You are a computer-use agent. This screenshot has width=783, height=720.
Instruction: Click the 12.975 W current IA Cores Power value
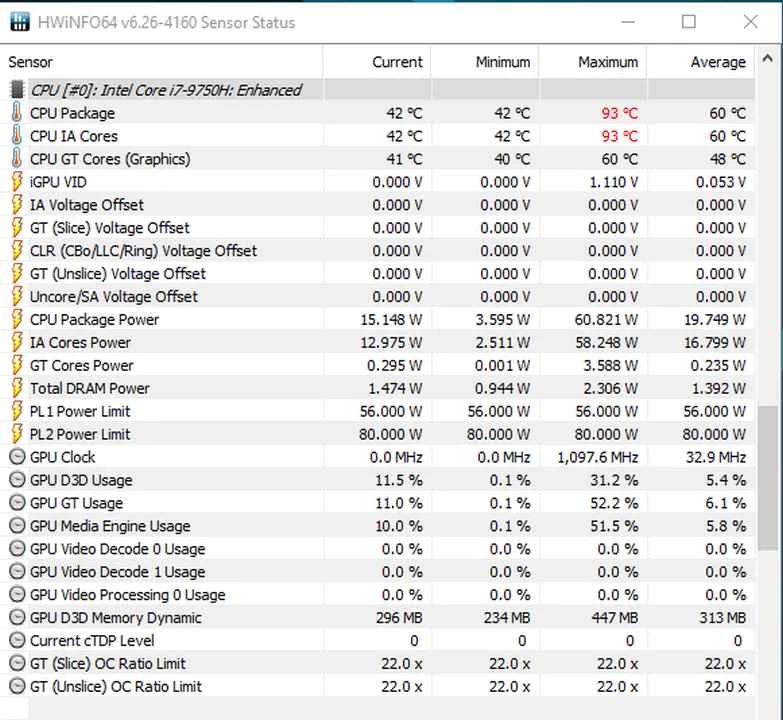[x=391, y=343]
